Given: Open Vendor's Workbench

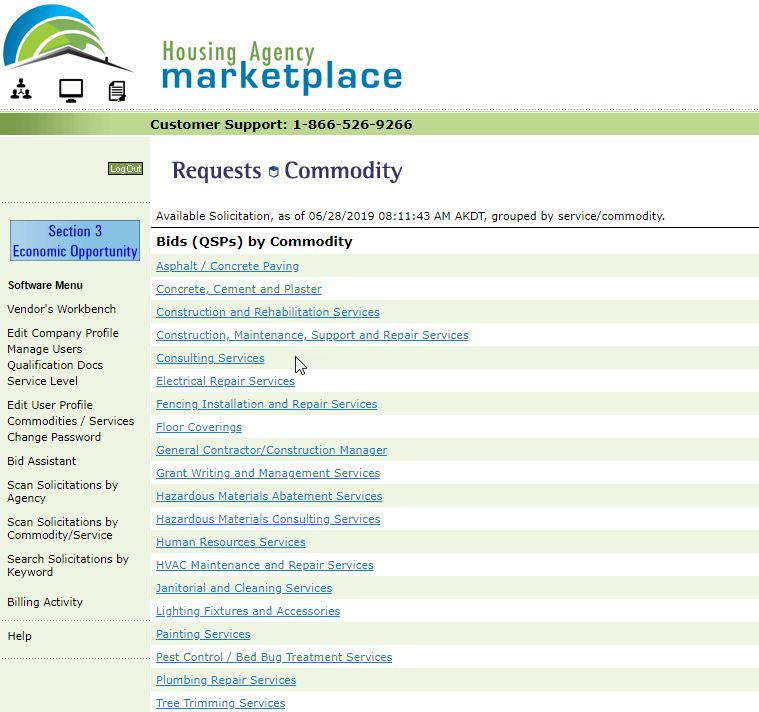Looking at the screenshot, I should 61,309.
